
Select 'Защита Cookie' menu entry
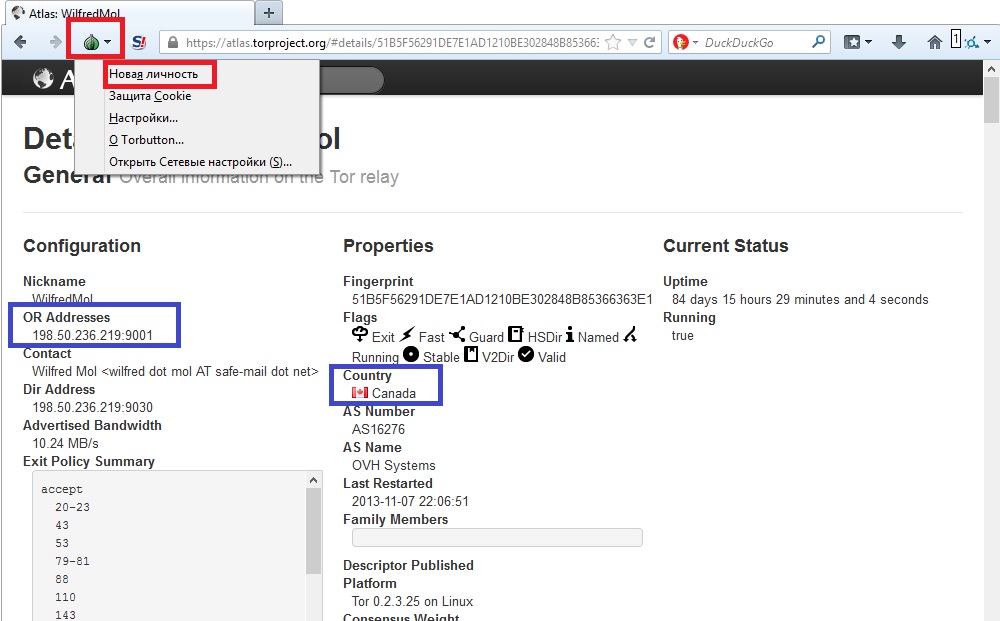150,96
